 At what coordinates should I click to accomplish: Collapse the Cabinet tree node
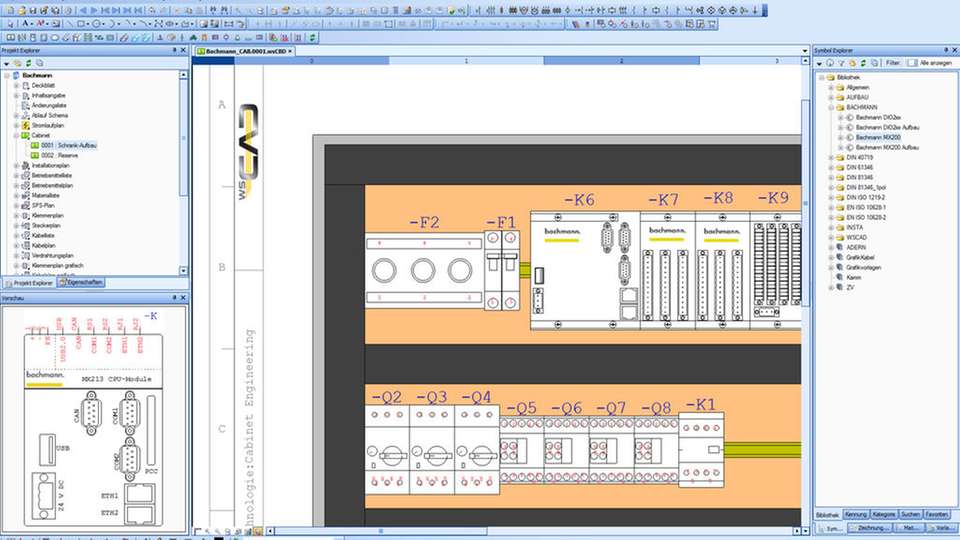[17, 135]
